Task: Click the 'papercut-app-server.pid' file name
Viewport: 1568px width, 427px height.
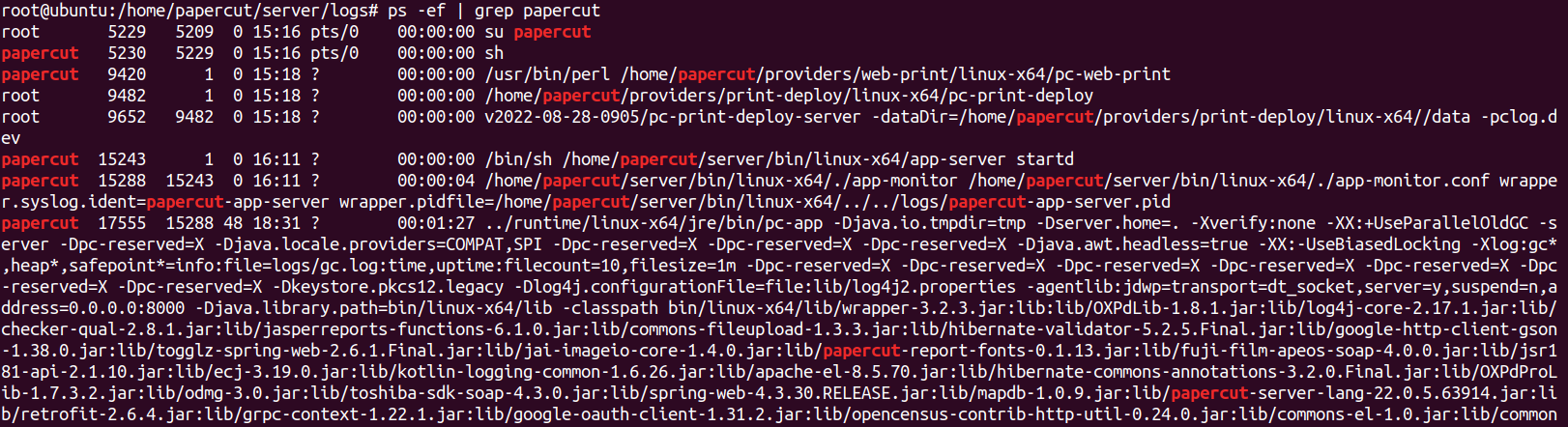Action: coord(1060,202)
